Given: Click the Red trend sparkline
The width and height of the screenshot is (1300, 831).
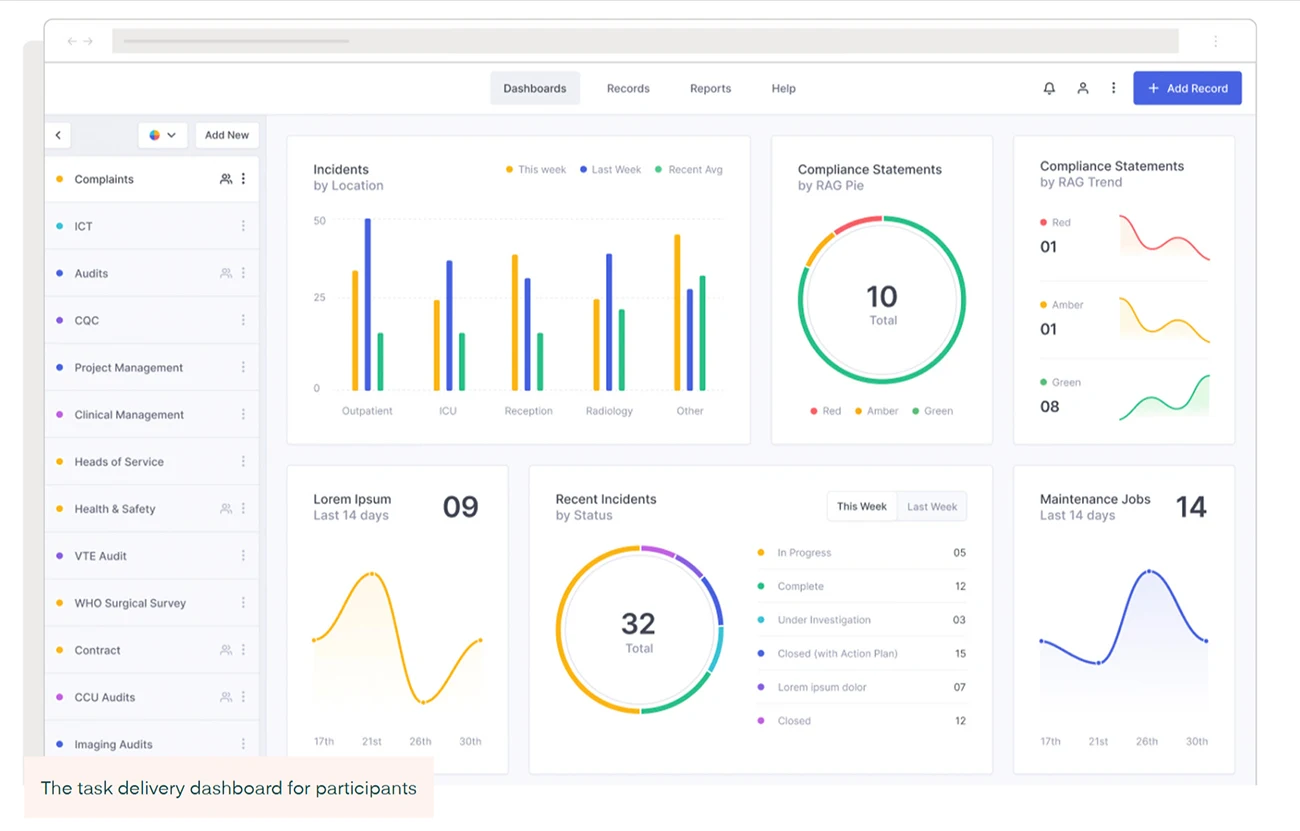Looking at the screenshot, I should 1164,238.
